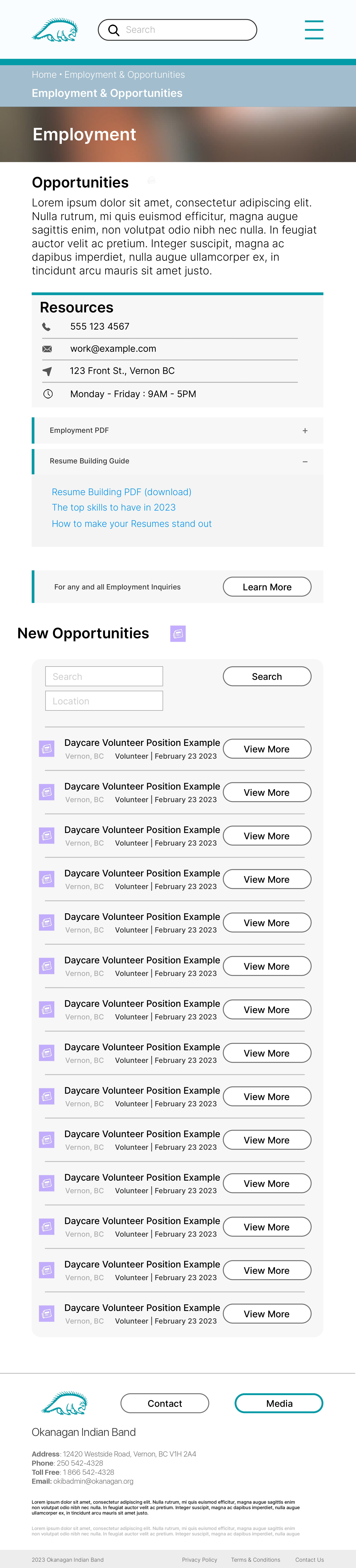Click the magnifier icon in search bar
The width and height of the screenshot is (356, 1568).
113,30
